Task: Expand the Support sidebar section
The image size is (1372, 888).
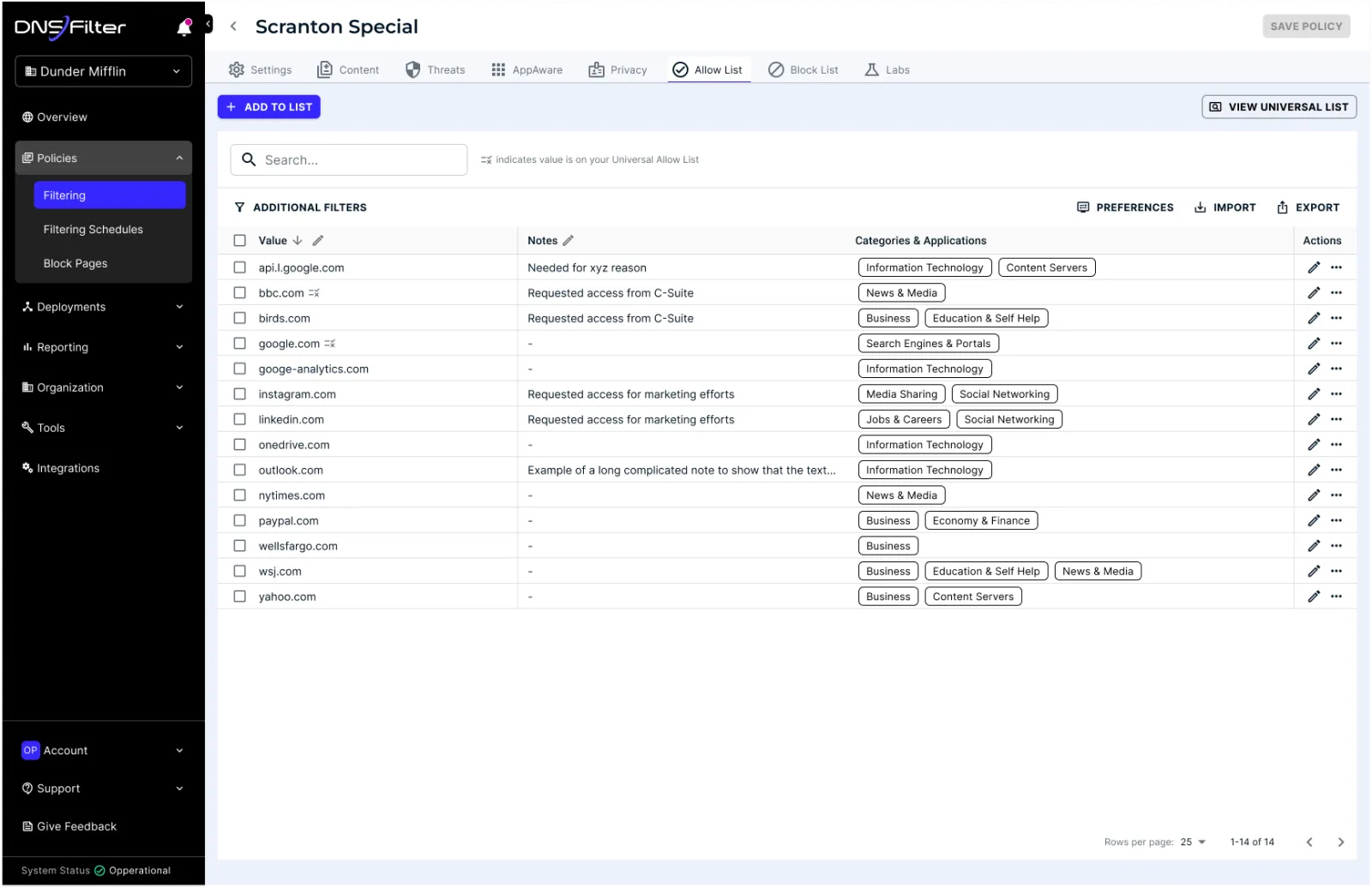Action: [103, 789]
